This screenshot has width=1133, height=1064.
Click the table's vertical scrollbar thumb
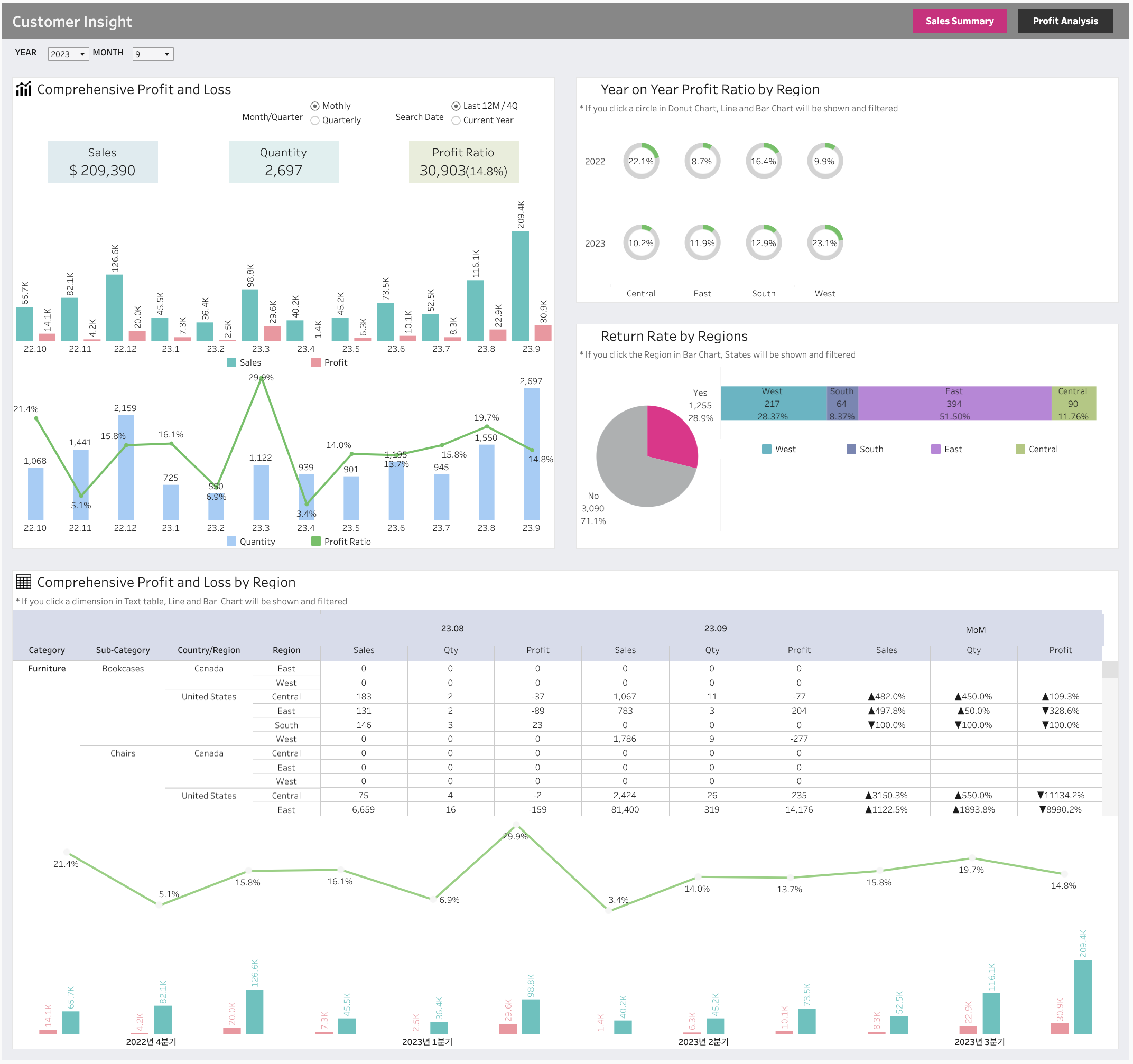pyautogui.click(x=1109, y=670)
